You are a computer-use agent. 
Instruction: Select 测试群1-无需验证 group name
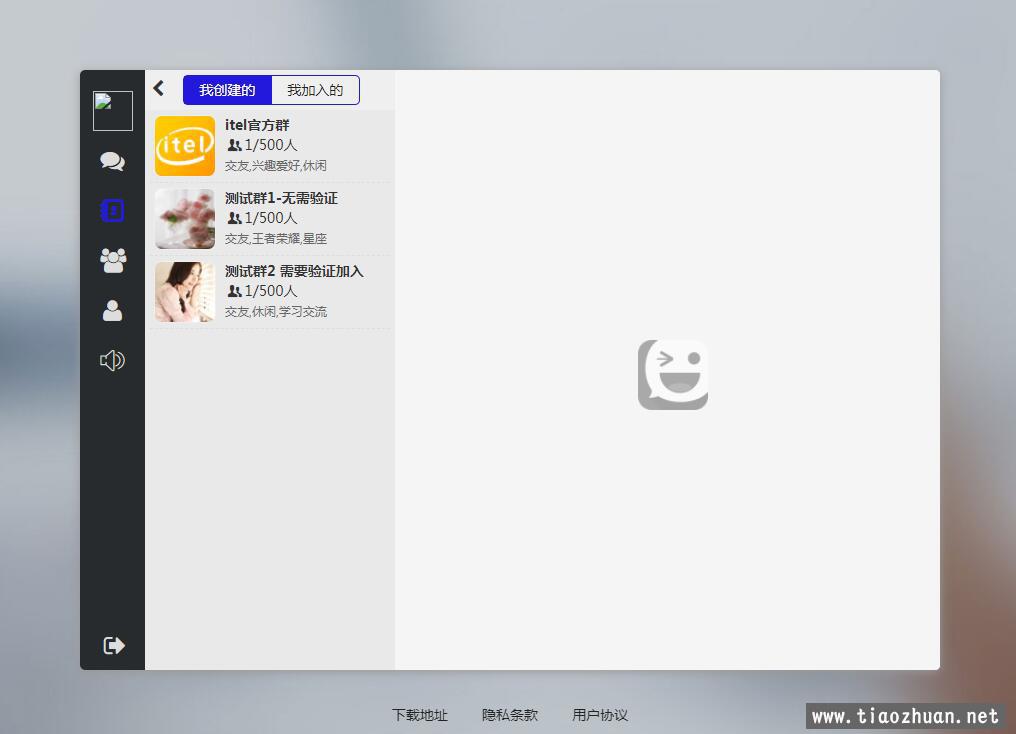click(281, 198)
